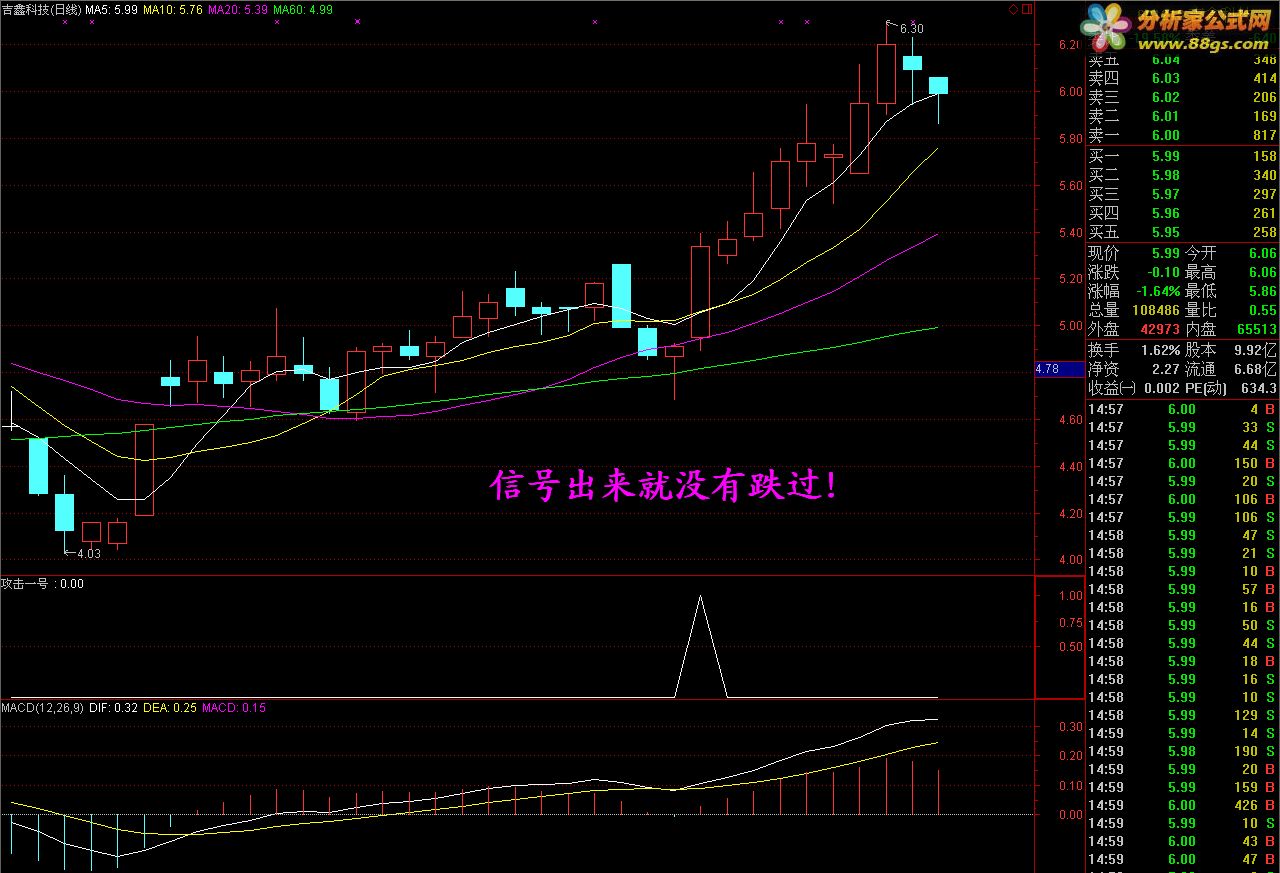Click the 0.30 axis label in MACD panel

[x=1069, y=726]
